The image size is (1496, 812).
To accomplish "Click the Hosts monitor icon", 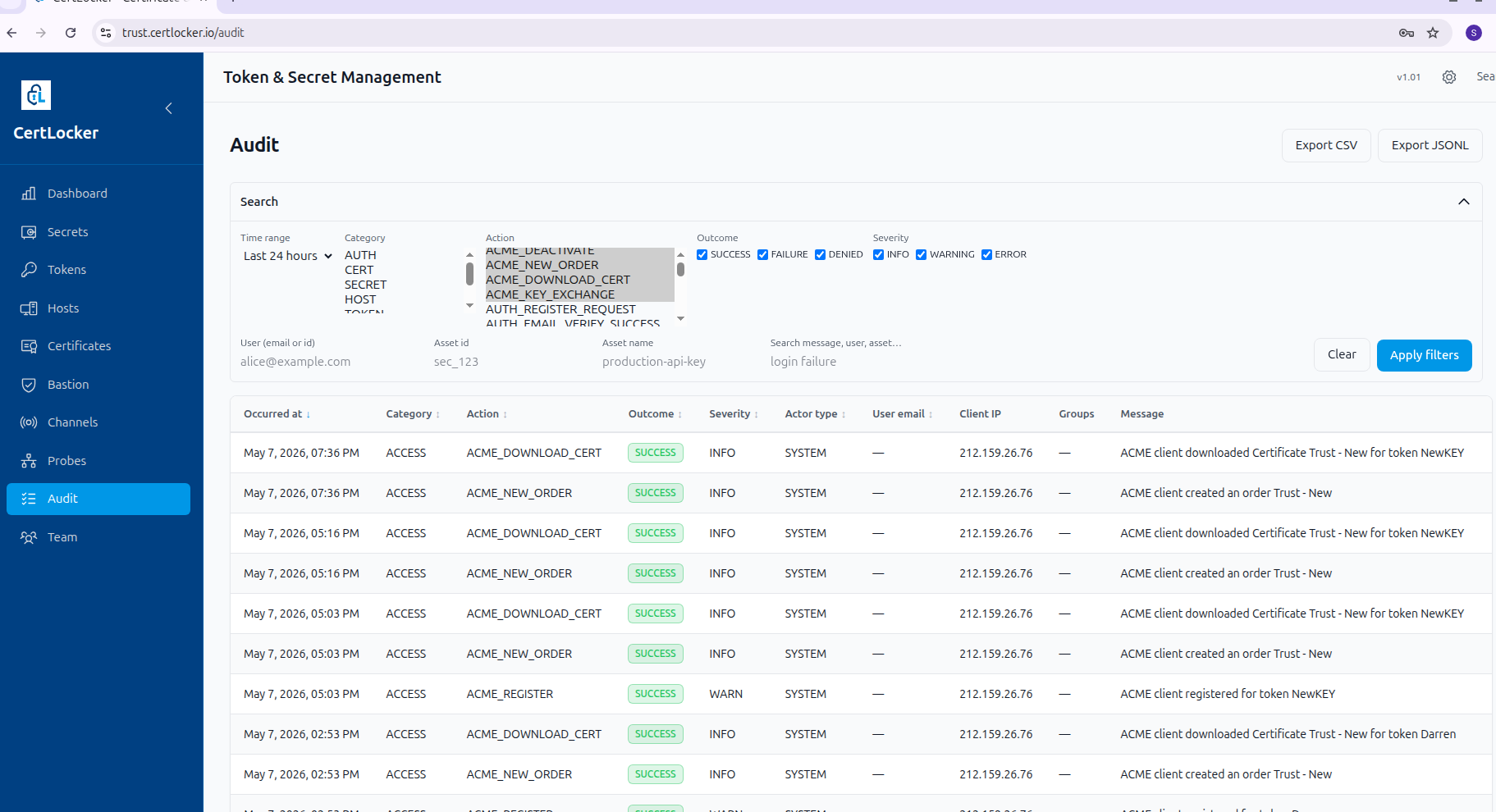I will tap(29, 308).
